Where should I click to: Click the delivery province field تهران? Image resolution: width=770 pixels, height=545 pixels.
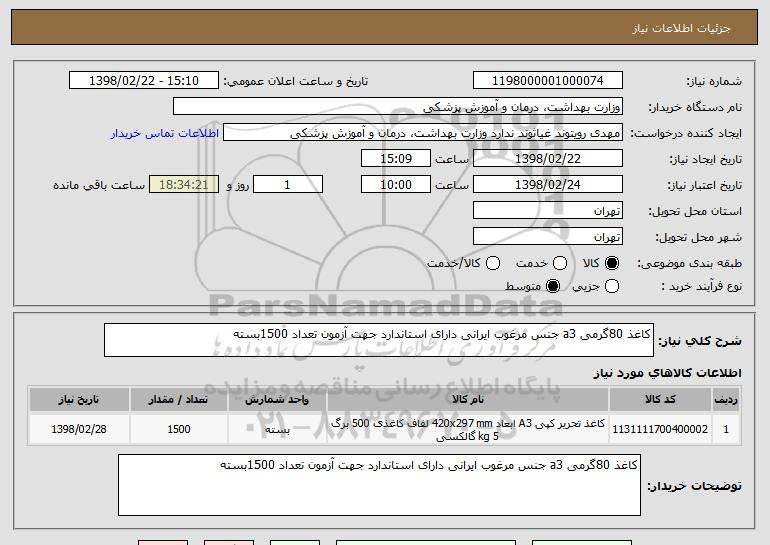click(x=548, y=211)
